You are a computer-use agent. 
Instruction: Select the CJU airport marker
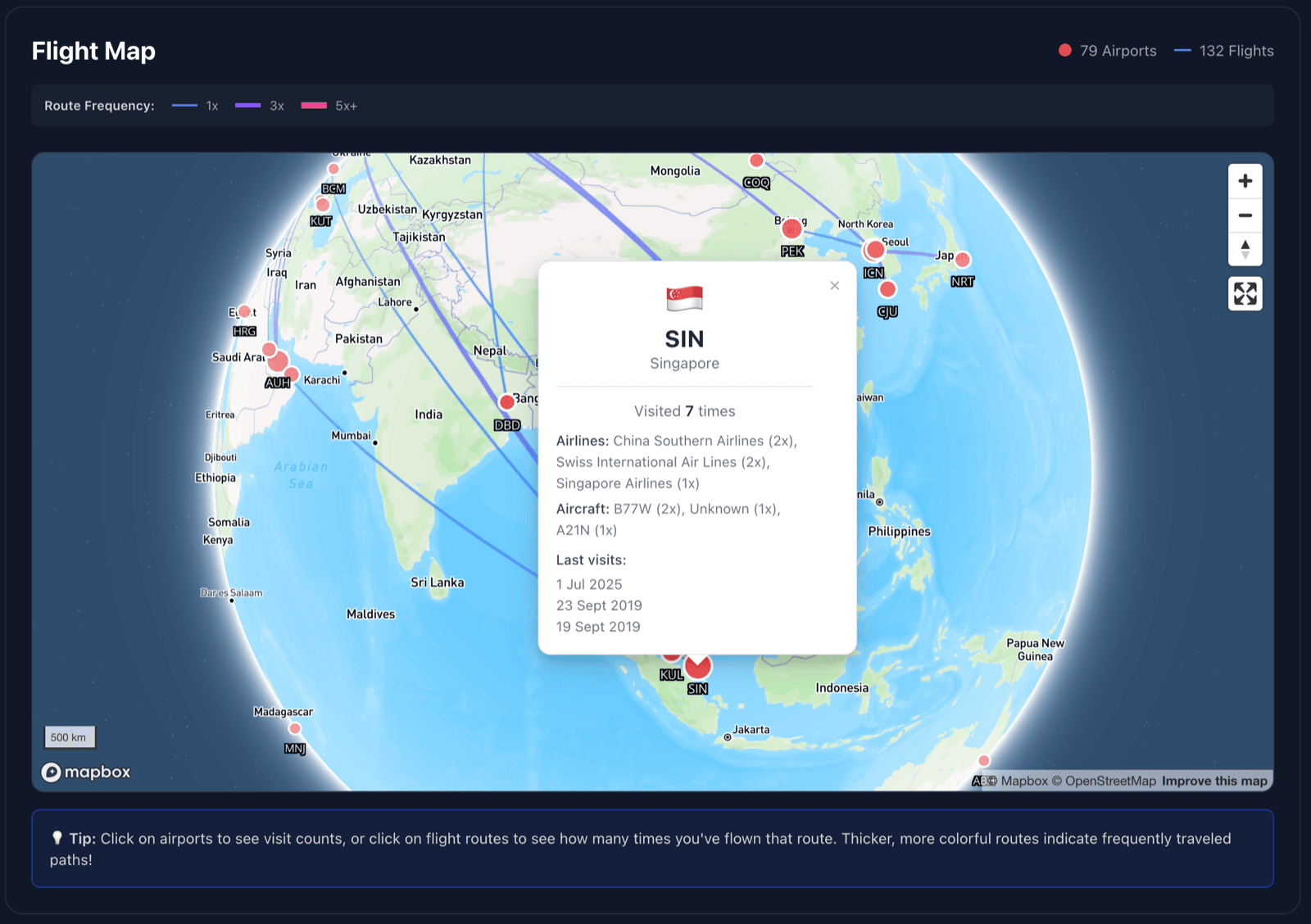(887, 289)
